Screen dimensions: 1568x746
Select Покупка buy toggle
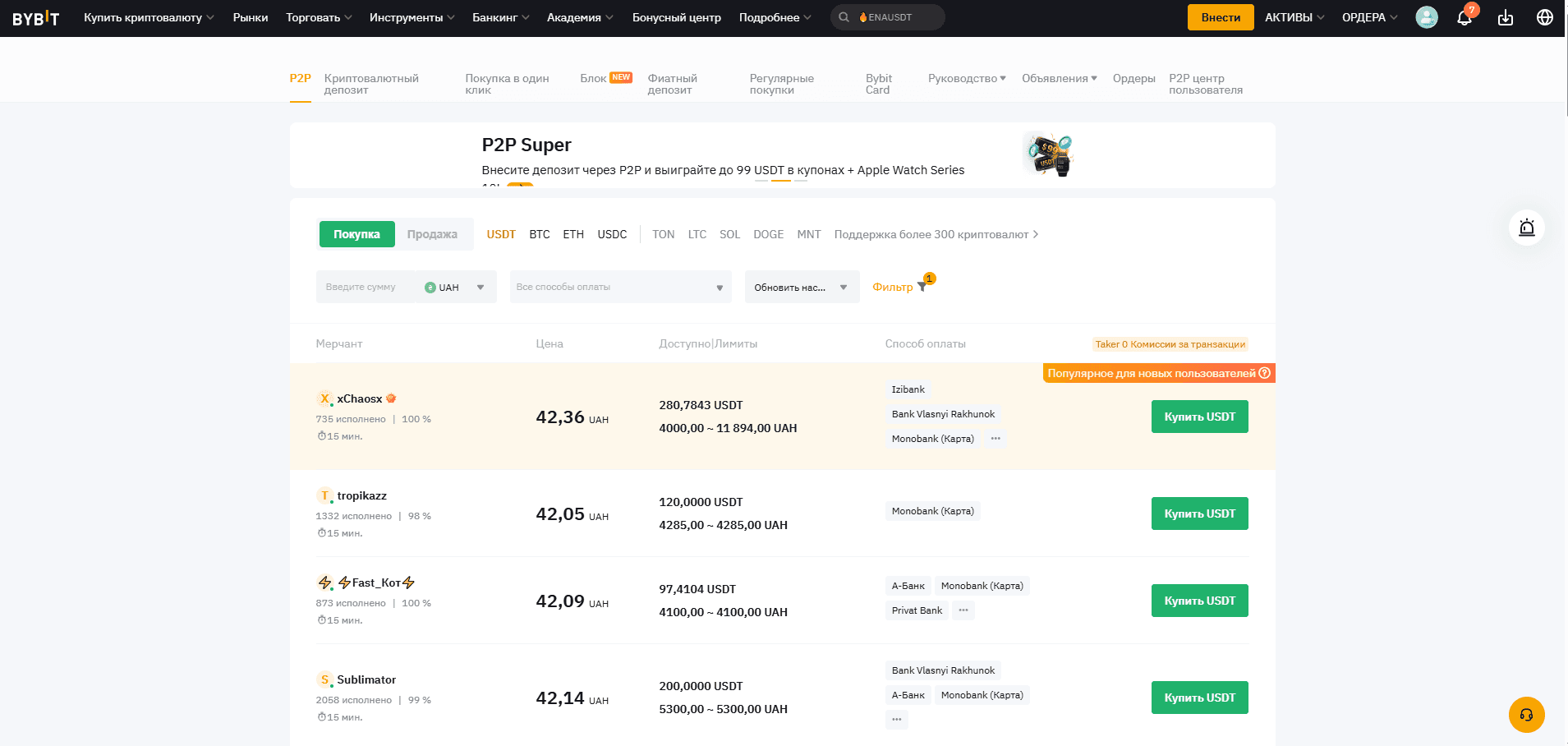356,234
